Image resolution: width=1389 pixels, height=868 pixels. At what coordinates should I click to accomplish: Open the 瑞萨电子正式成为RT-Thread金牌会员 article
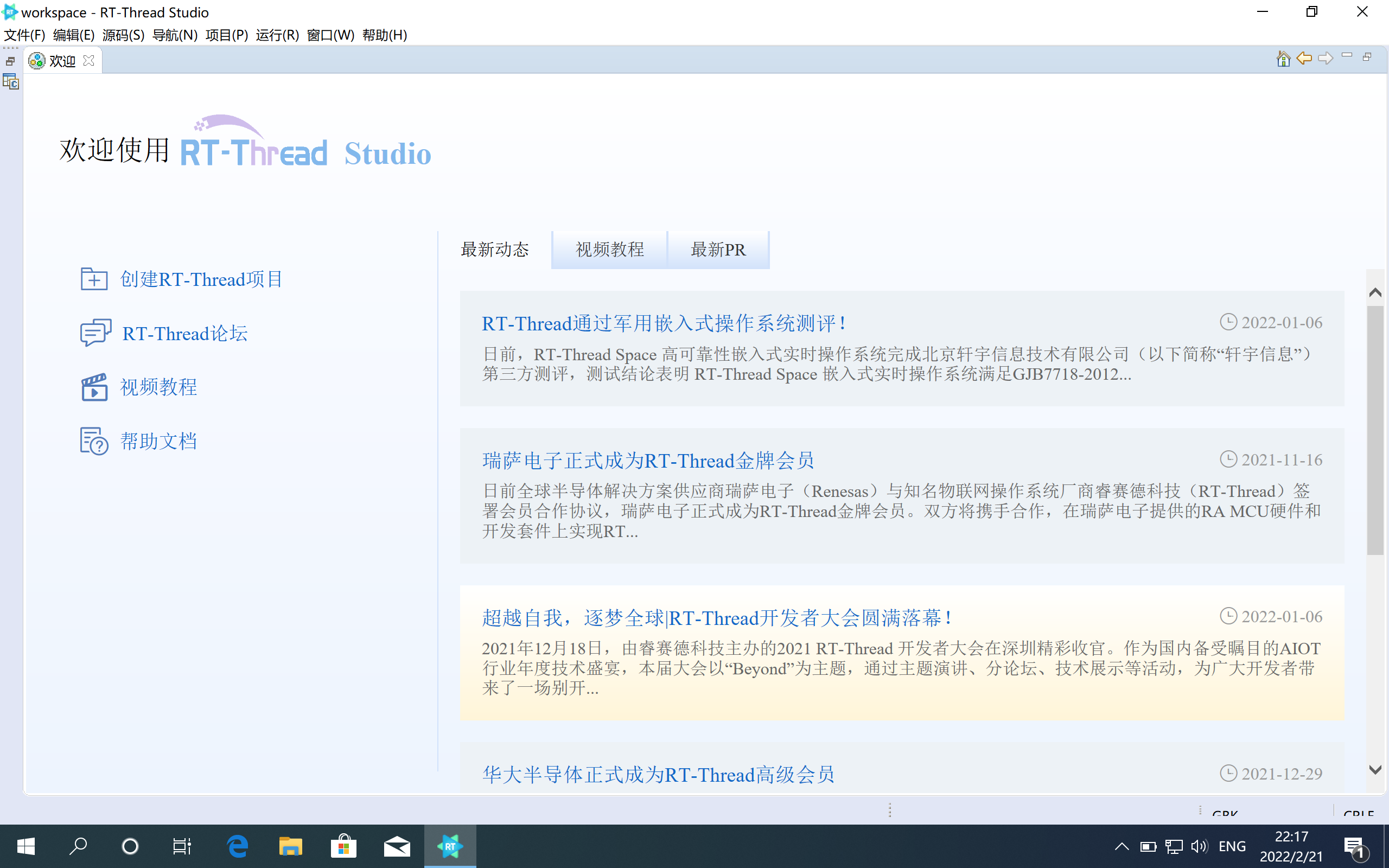[x=648, y=461]
